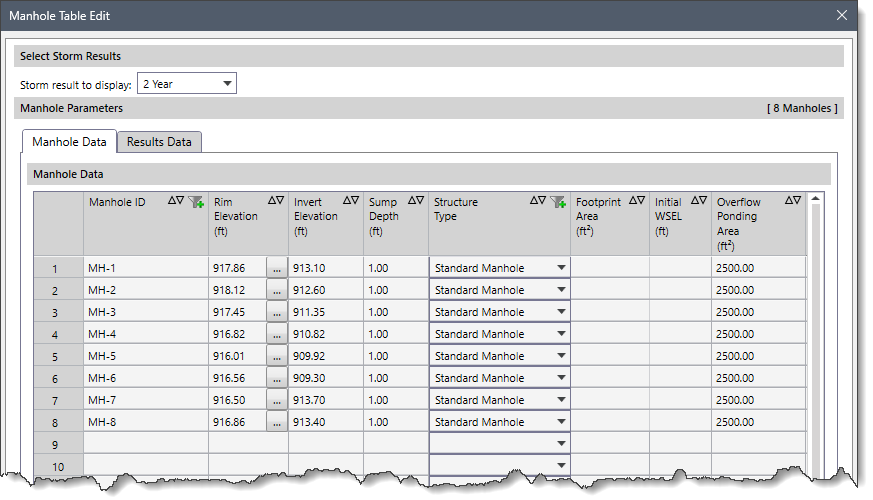The width and height of the screenshot is (873, 500).
Task: Select the Manhole Data tab
Action: (69, 142)
